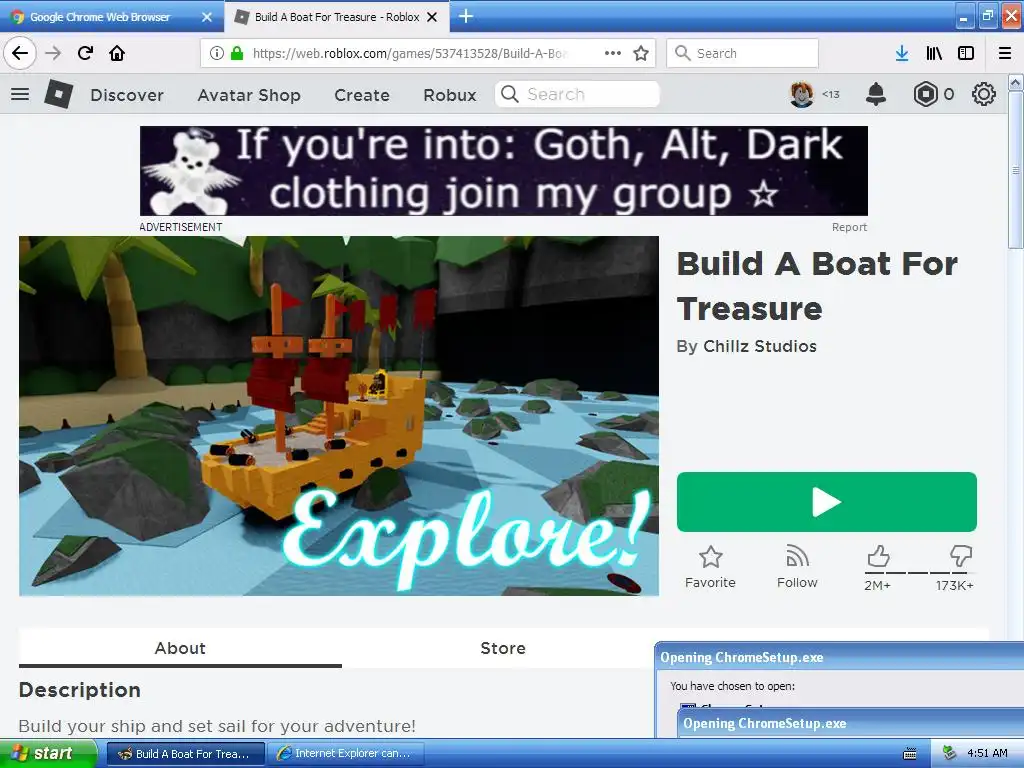Open the About tab
Image resolution: width=1024 pixels, height=768 pixels.
180,648
